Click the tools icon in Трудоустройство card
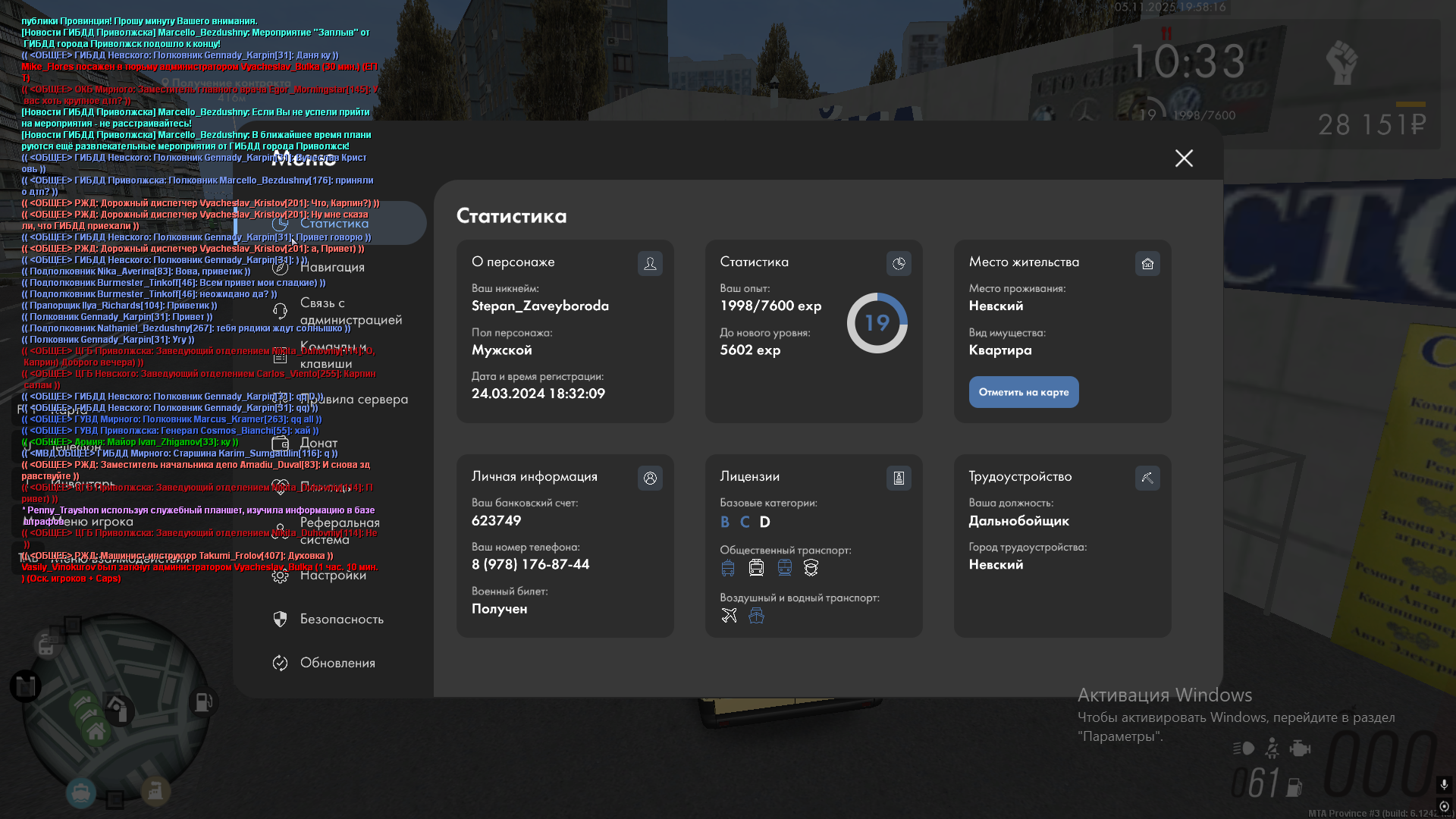The image size is (1456, 819). 1147,478
